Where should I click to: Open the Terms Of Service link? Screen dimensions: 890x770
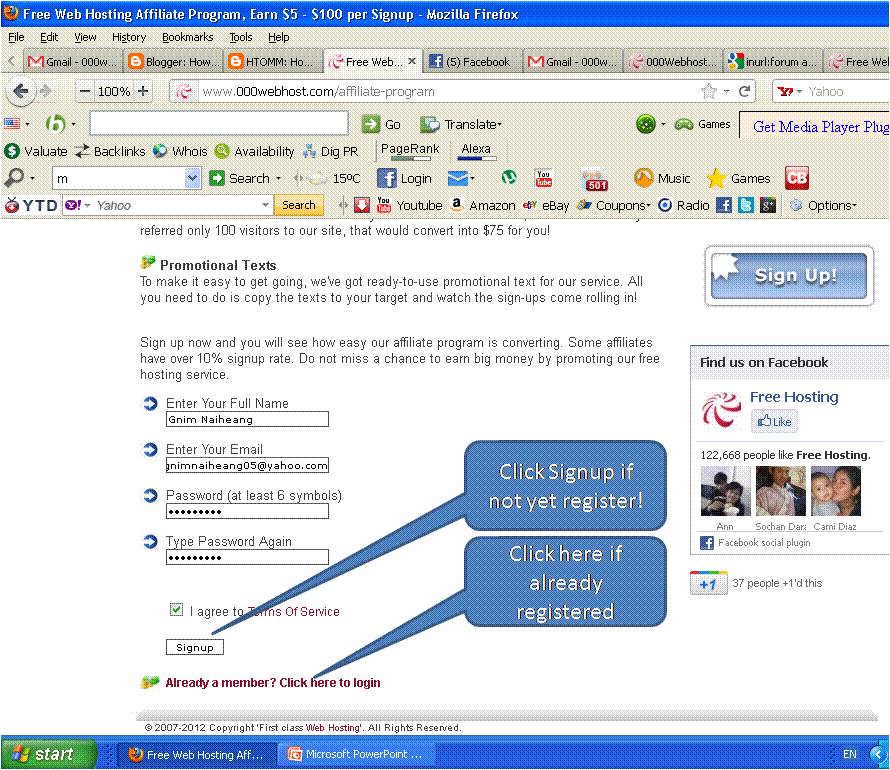coord(293,612)
